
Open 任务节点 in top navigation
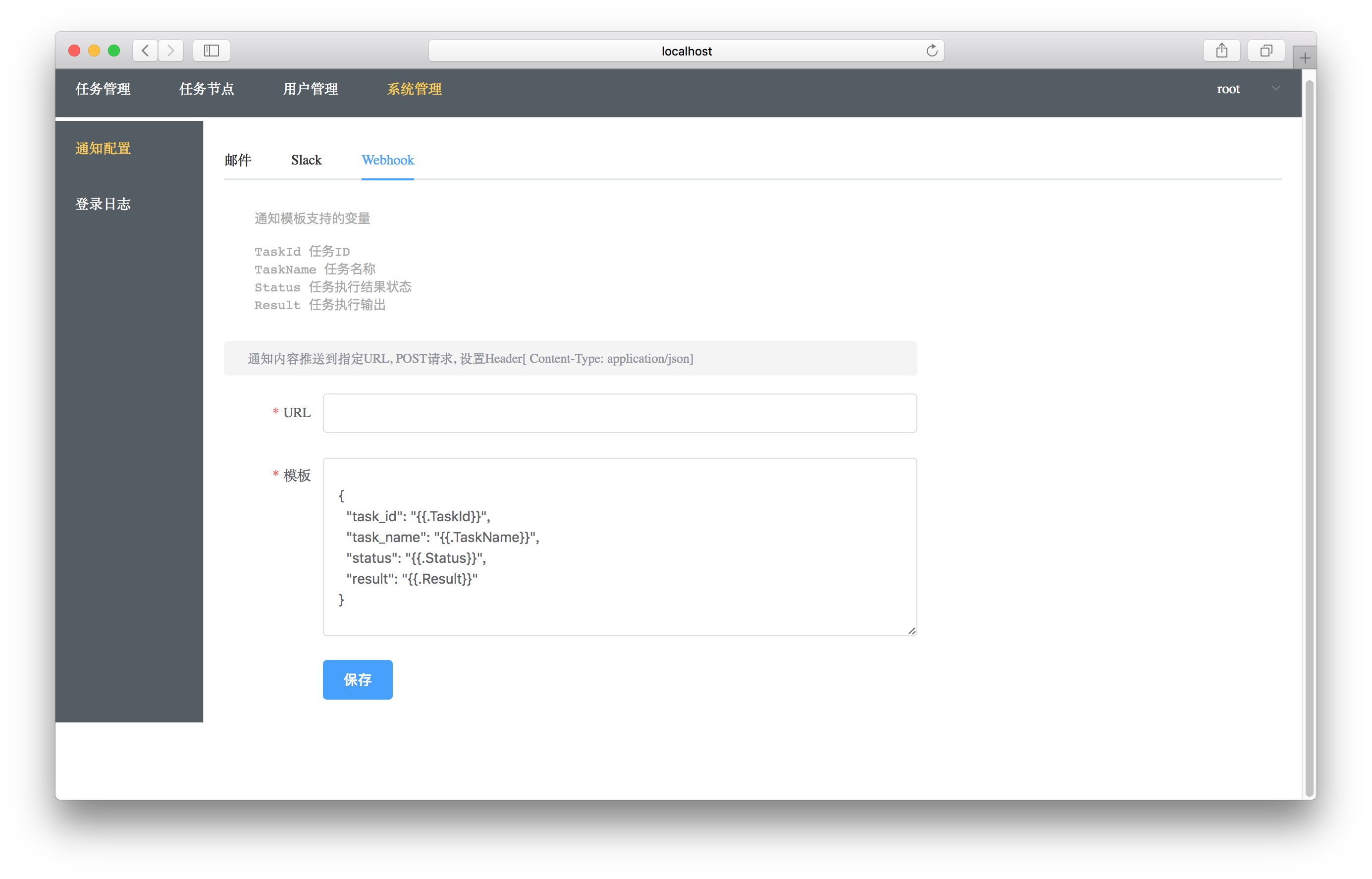207,89
